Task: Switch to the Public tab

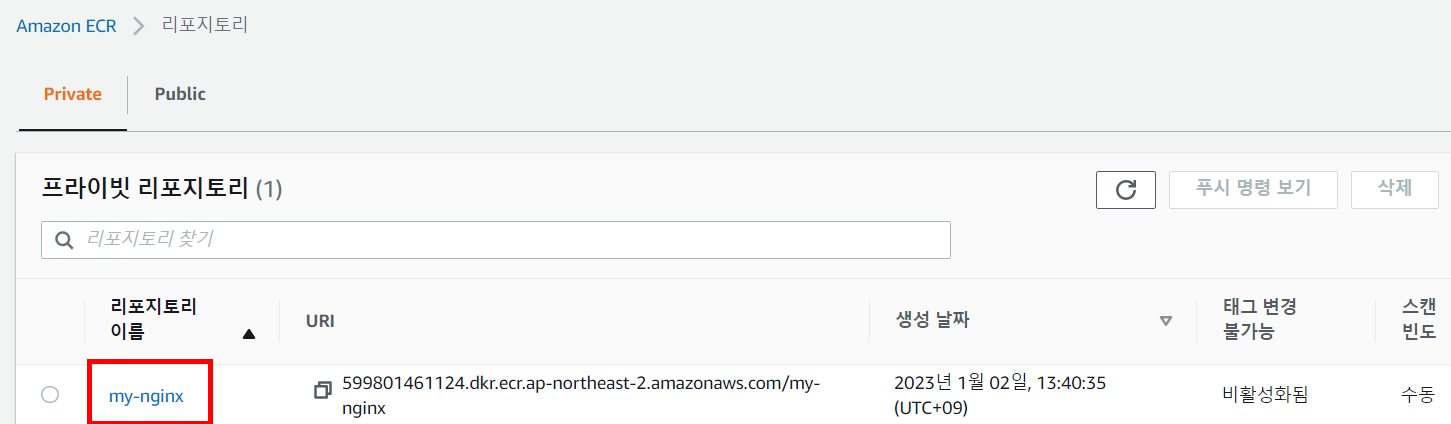Action: (180, 94)
